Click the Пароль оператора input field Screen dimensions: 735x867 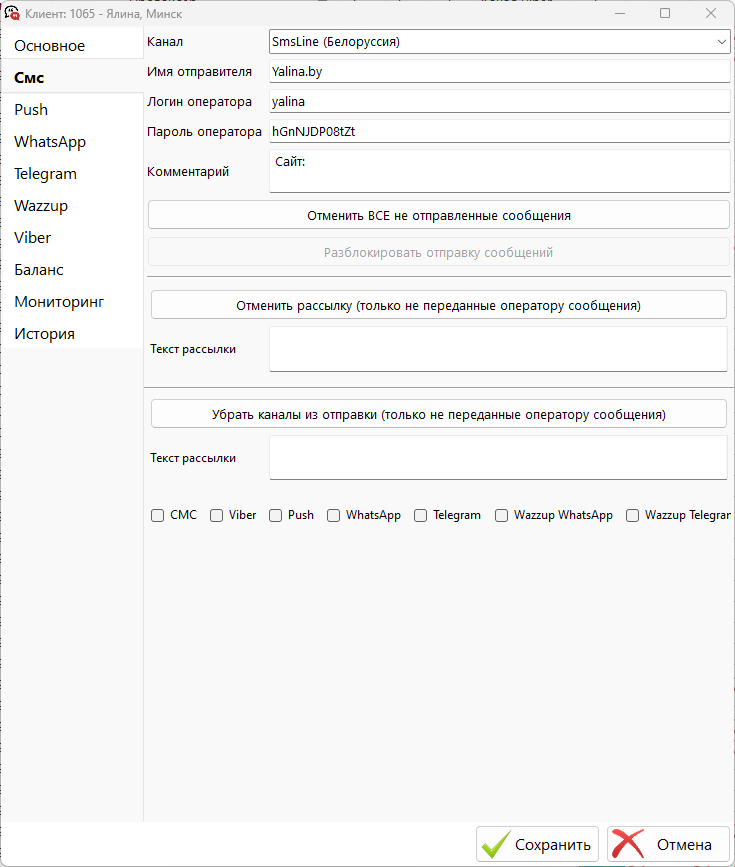[x=499, y=132]
